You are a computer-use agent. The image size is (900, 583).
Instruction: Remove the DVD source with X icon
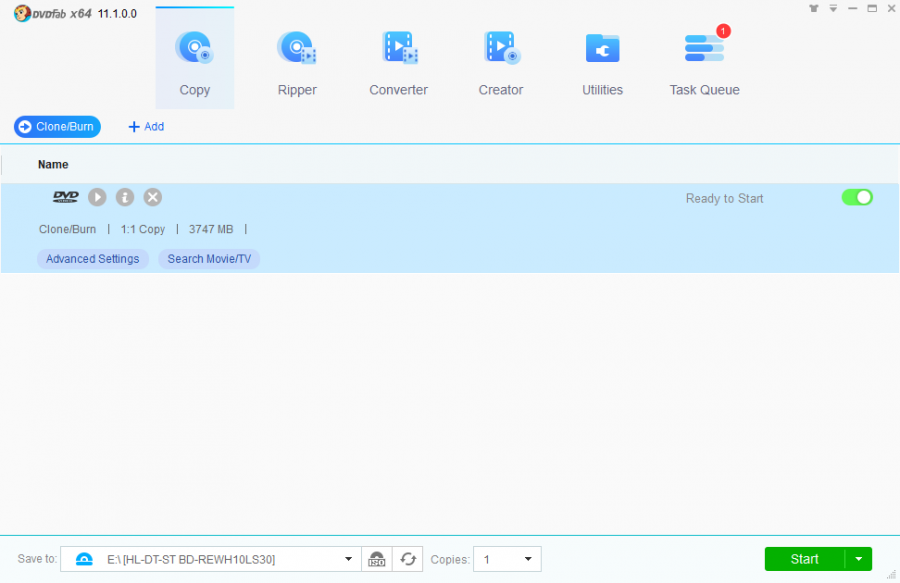click(x=153, y=198)
